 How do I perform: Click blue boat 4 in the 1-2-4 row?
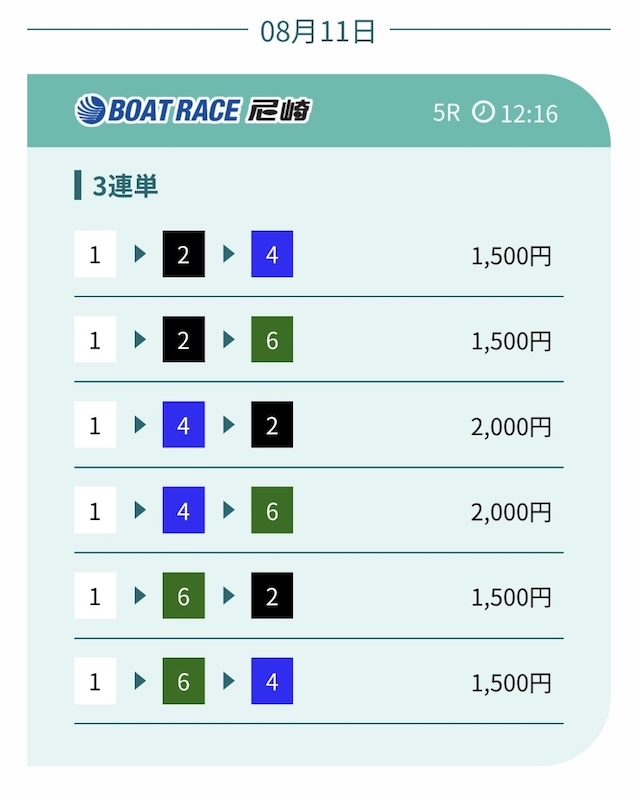click(272, 254)
